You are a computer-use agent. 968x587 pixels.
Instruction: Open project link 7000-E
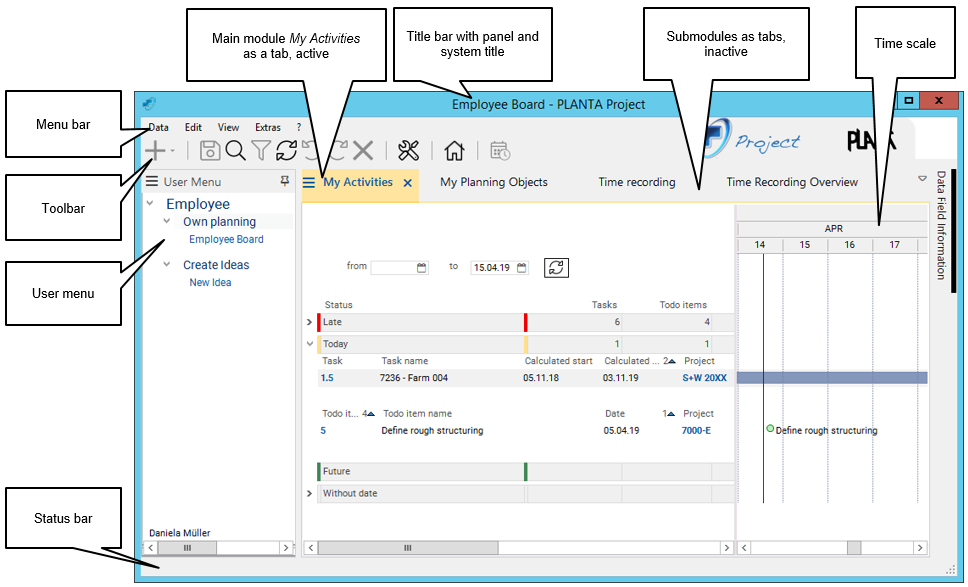[x=696, y=431]
